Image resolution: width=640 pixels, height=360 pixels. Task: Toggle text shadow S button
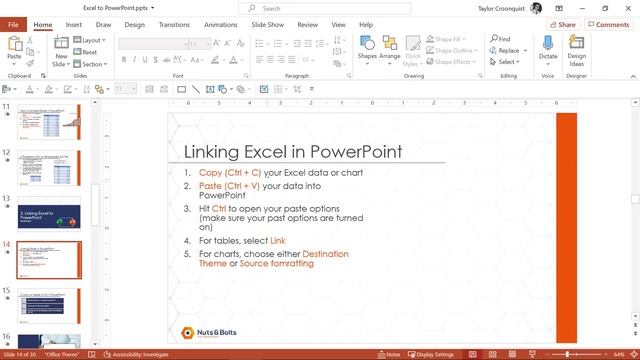tap(156, 60)
